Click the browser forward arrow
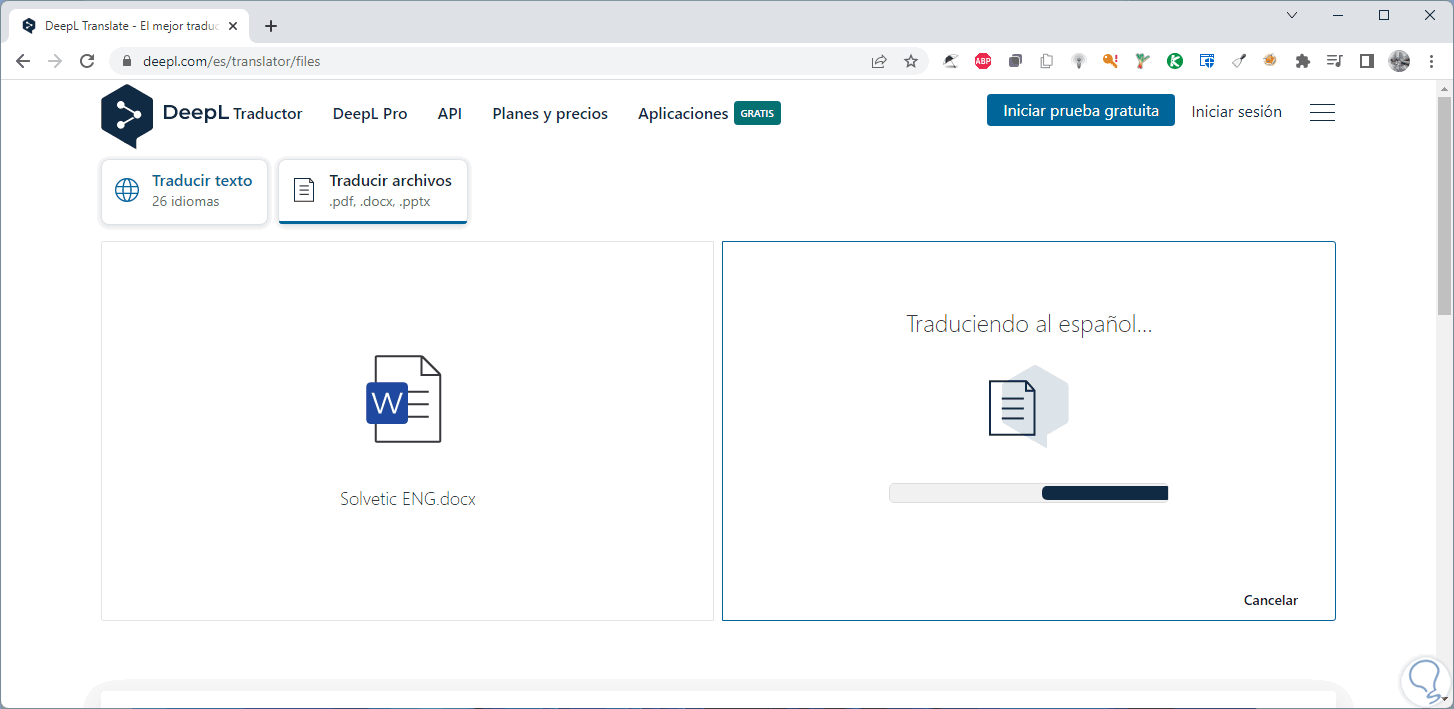The width and height of the screenshot is (1454, 709). (x=55, y=61)
